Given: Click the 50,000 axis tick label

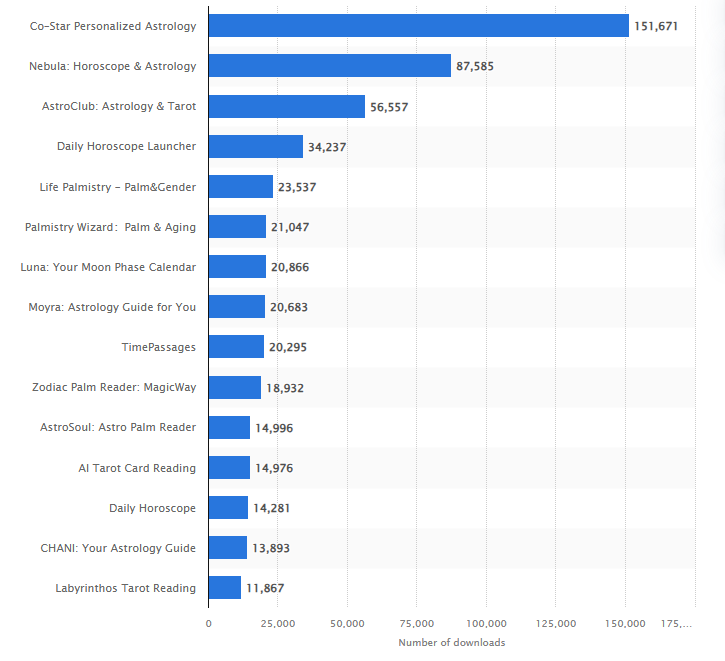Looking at the screenshot, I should [347, 624].
